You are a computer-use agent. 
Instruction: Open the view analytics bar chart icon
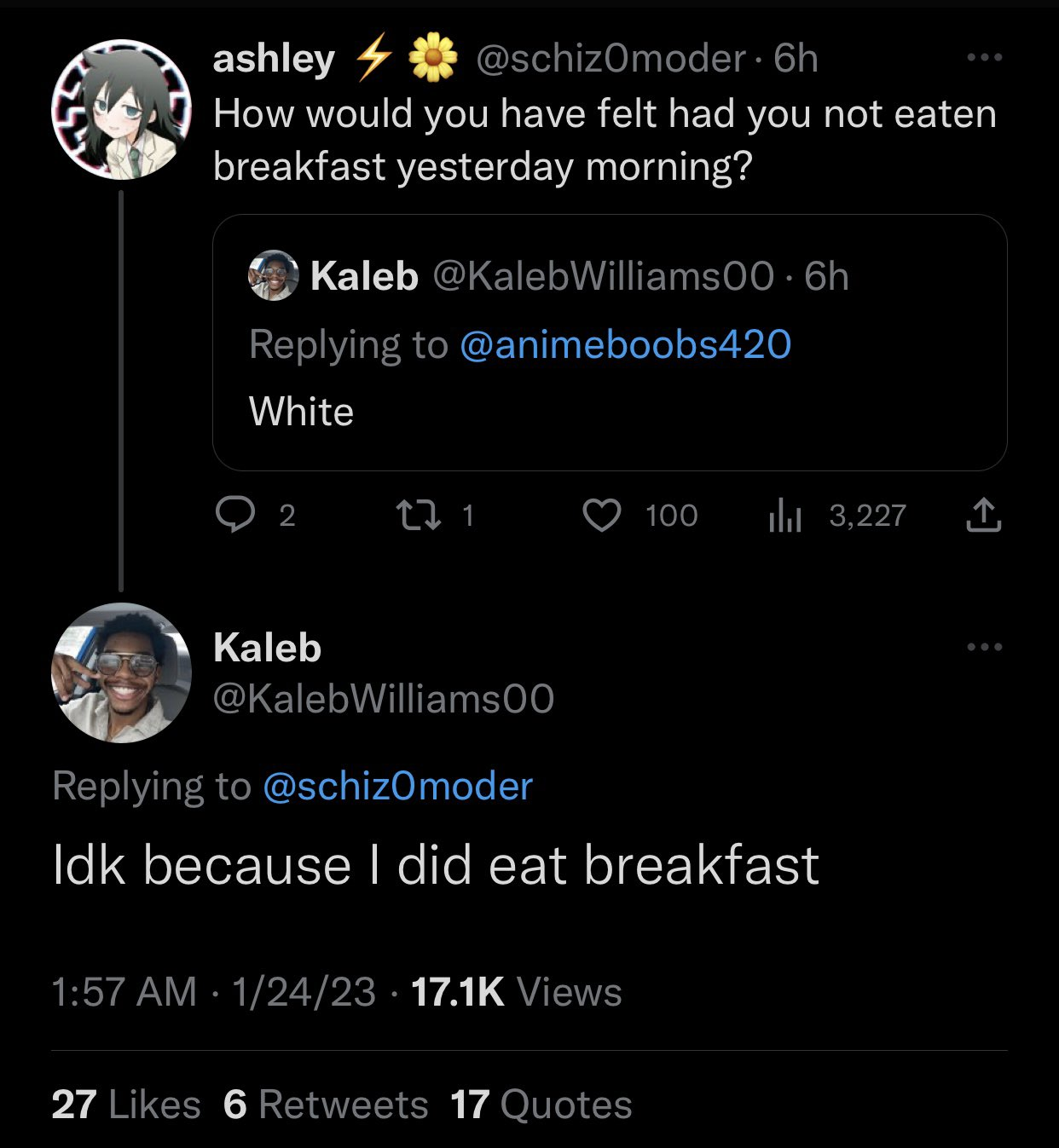coord(784,515)
